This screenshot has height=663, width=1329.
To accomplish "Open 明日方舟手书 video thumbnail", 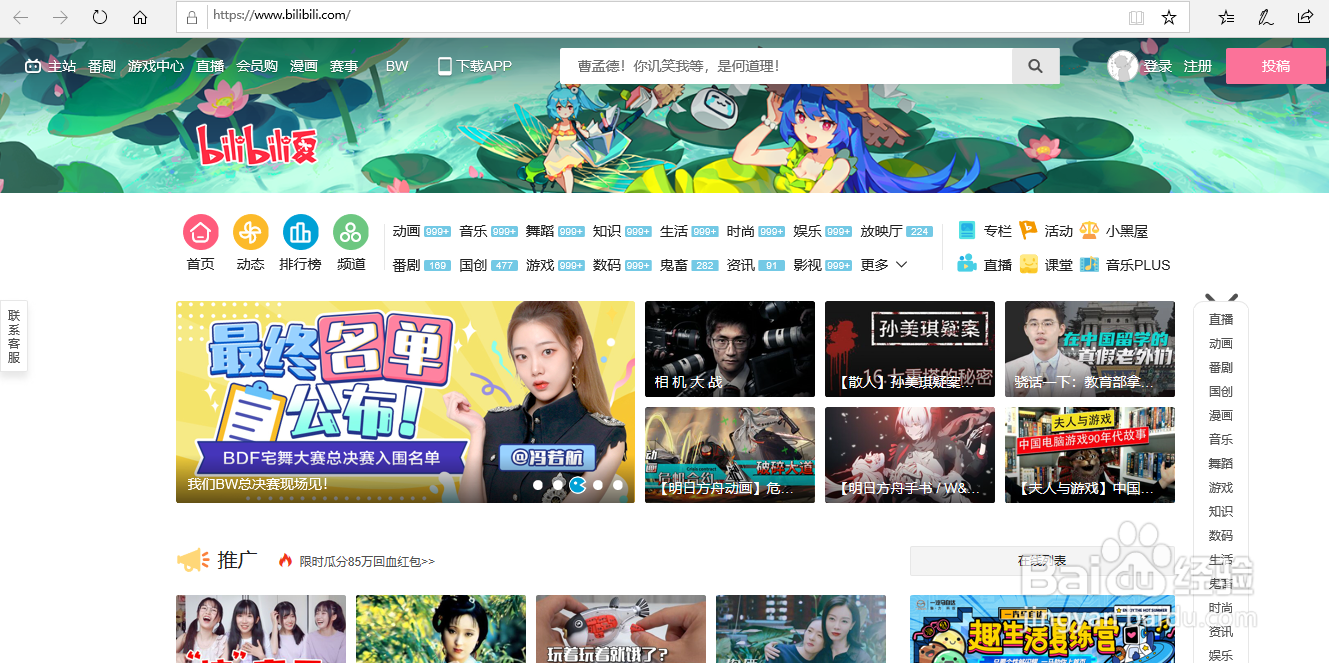I will pyautogui.click(x=910, y=455).
